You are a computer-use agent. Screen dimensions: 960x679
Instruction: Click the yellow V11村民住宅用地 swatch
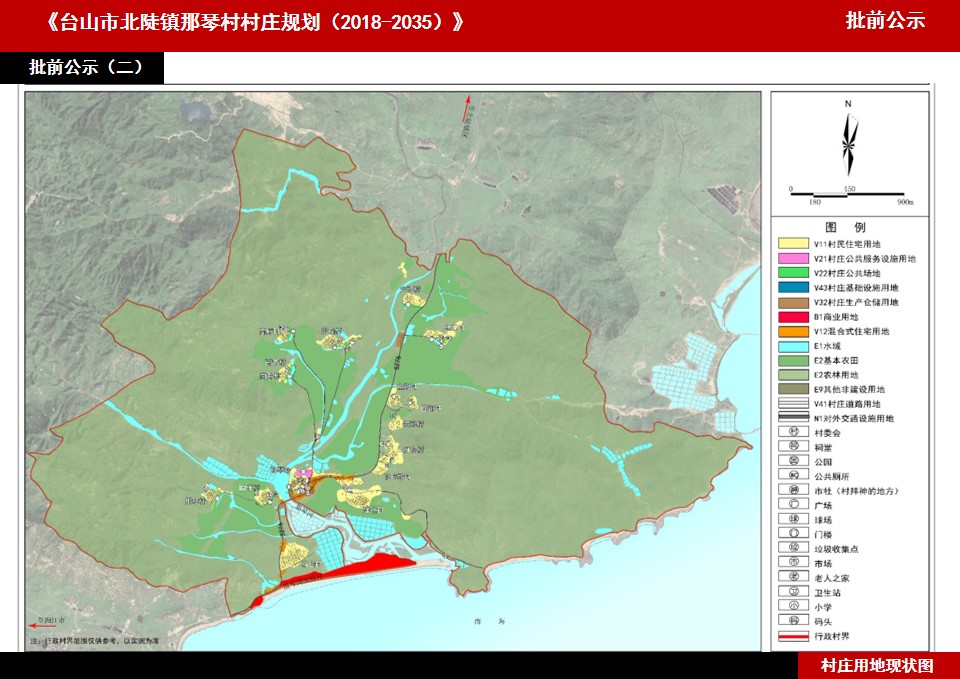click(794, 244)
